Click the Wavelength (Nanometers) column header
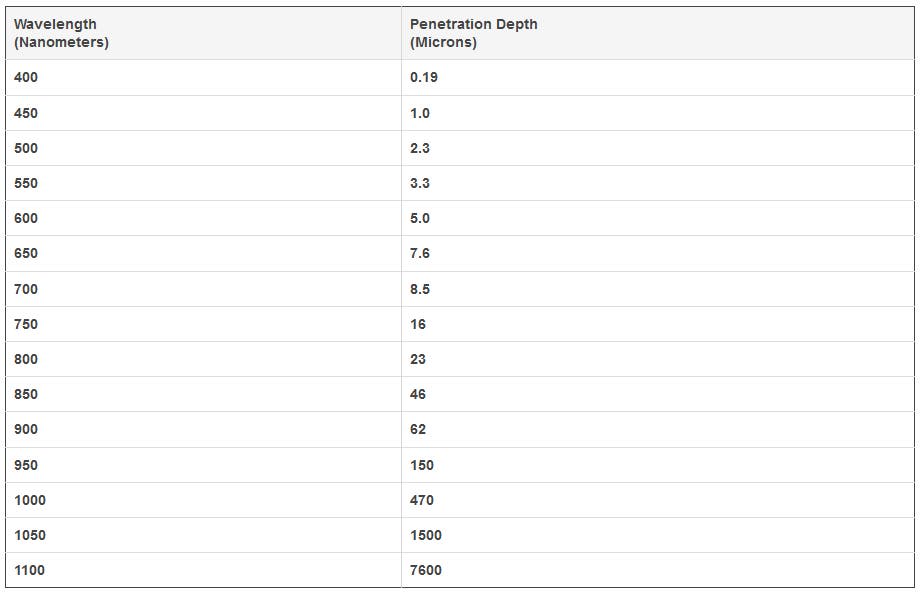 [61, 33]
